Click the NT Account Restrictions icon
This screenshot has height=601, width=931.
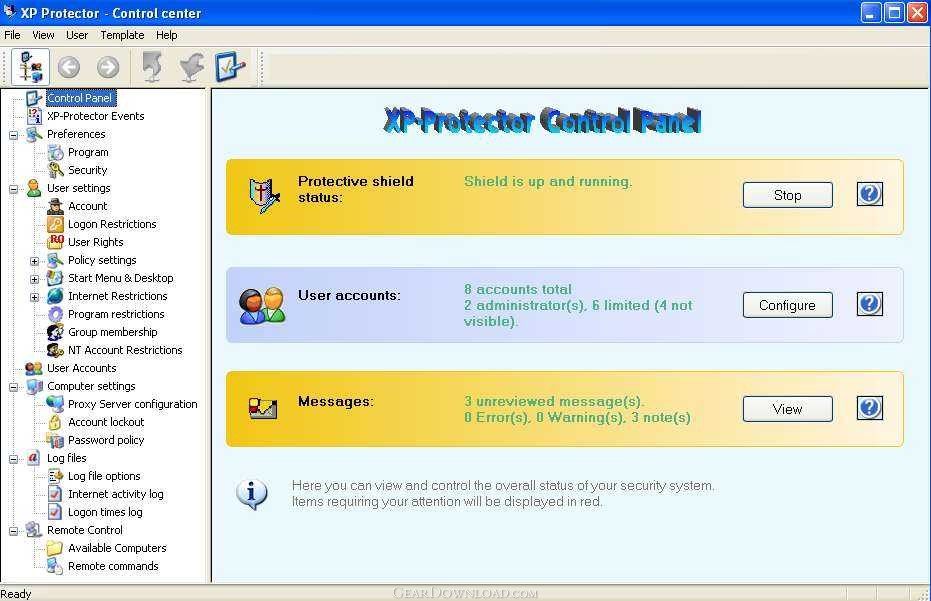(55, 350)
